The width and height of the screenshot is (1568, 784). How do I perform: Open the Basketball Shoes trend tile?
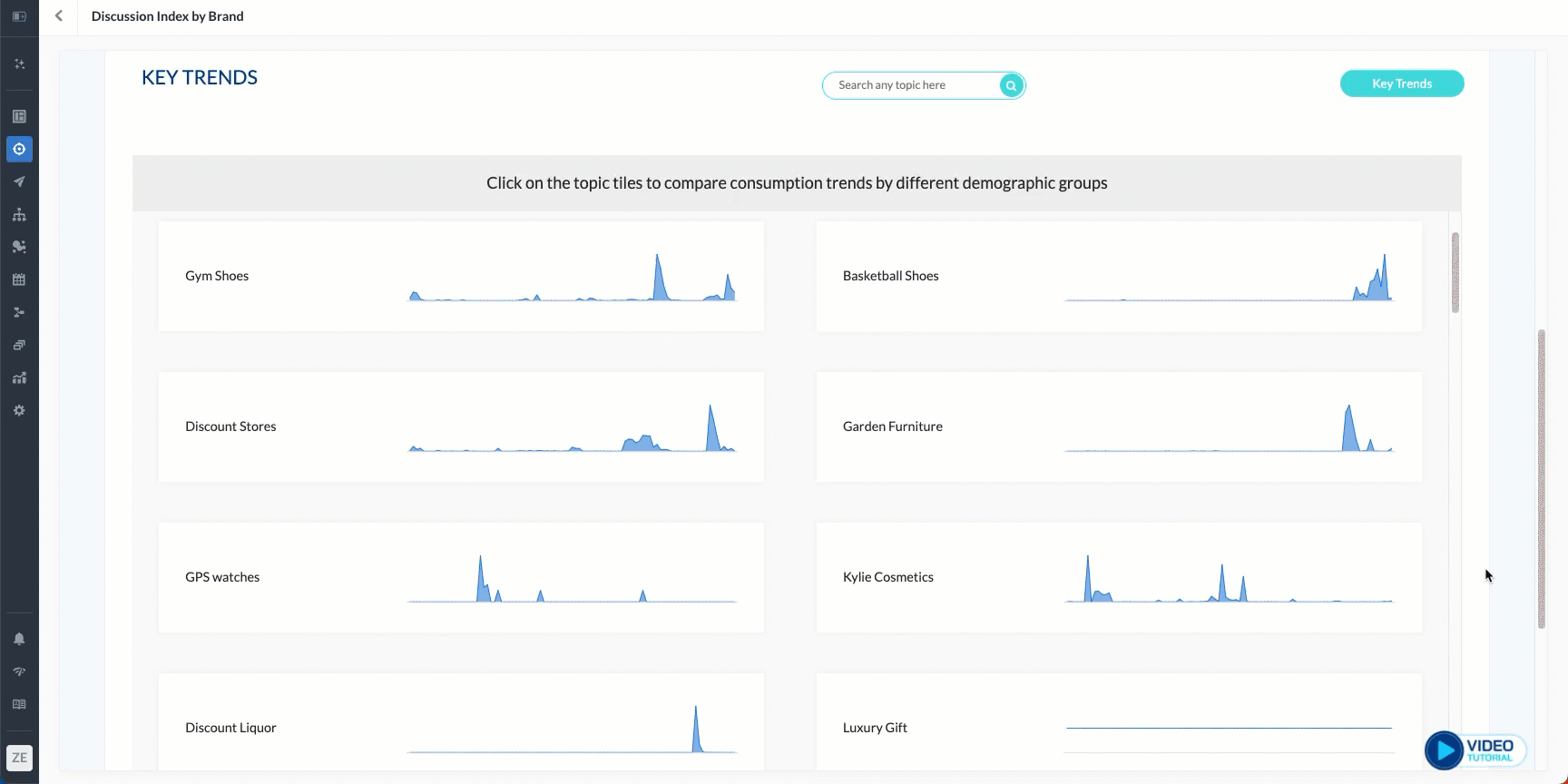(1118, 276)
